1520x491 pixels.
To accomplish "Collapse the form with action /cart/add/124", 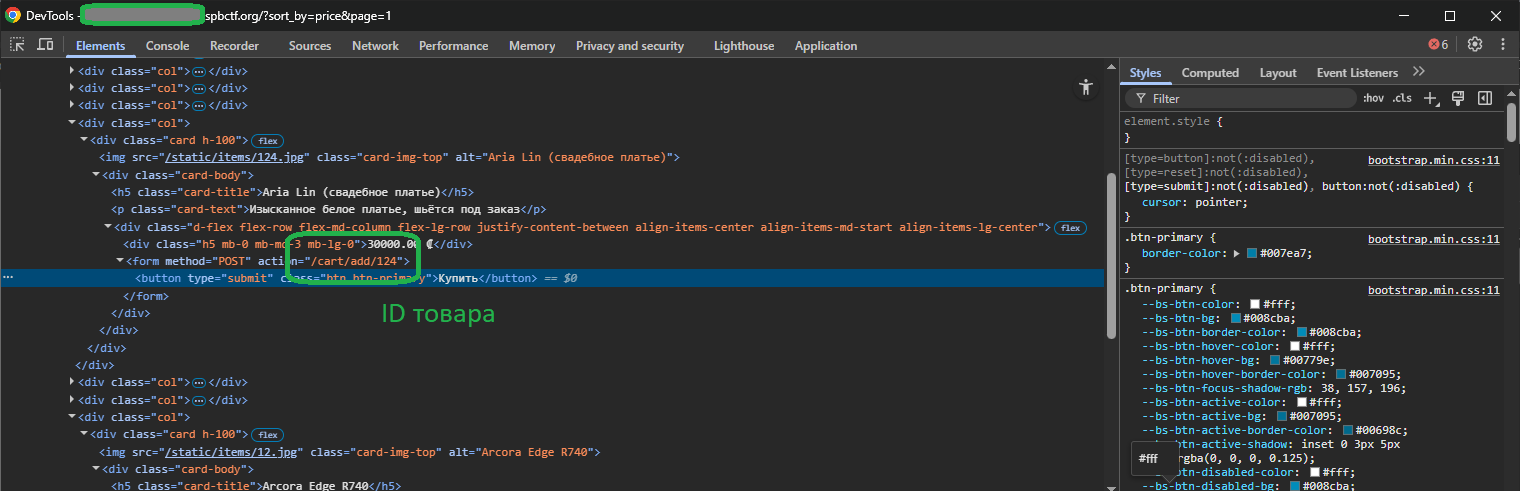I will (120, 261).
